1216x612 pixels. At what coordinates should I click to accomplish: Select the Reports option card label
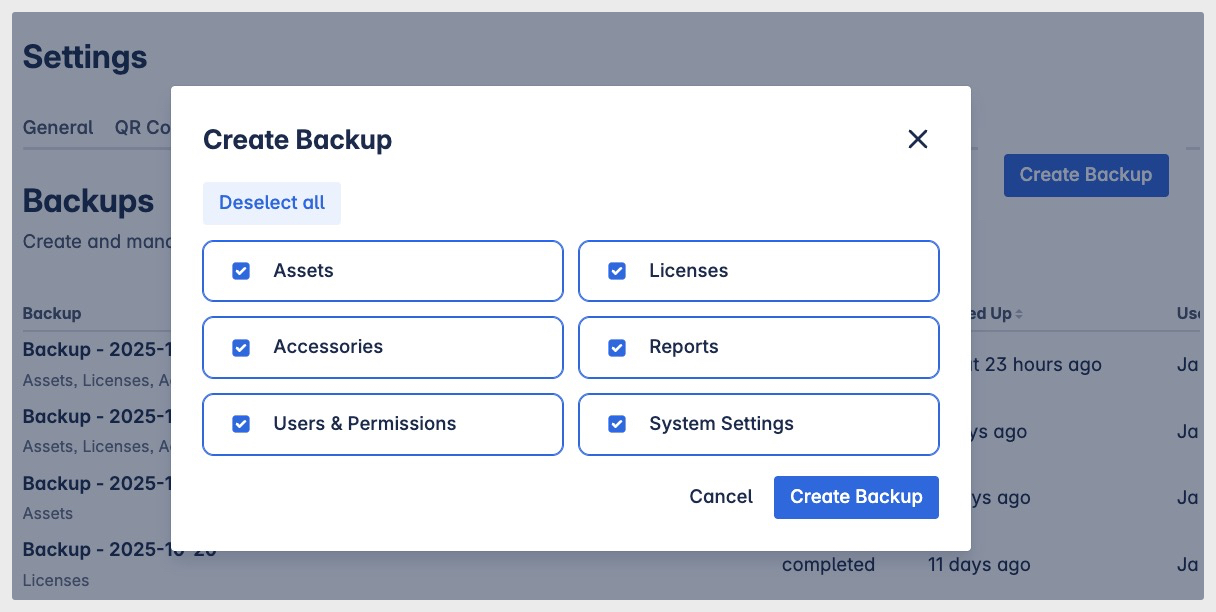684,347
